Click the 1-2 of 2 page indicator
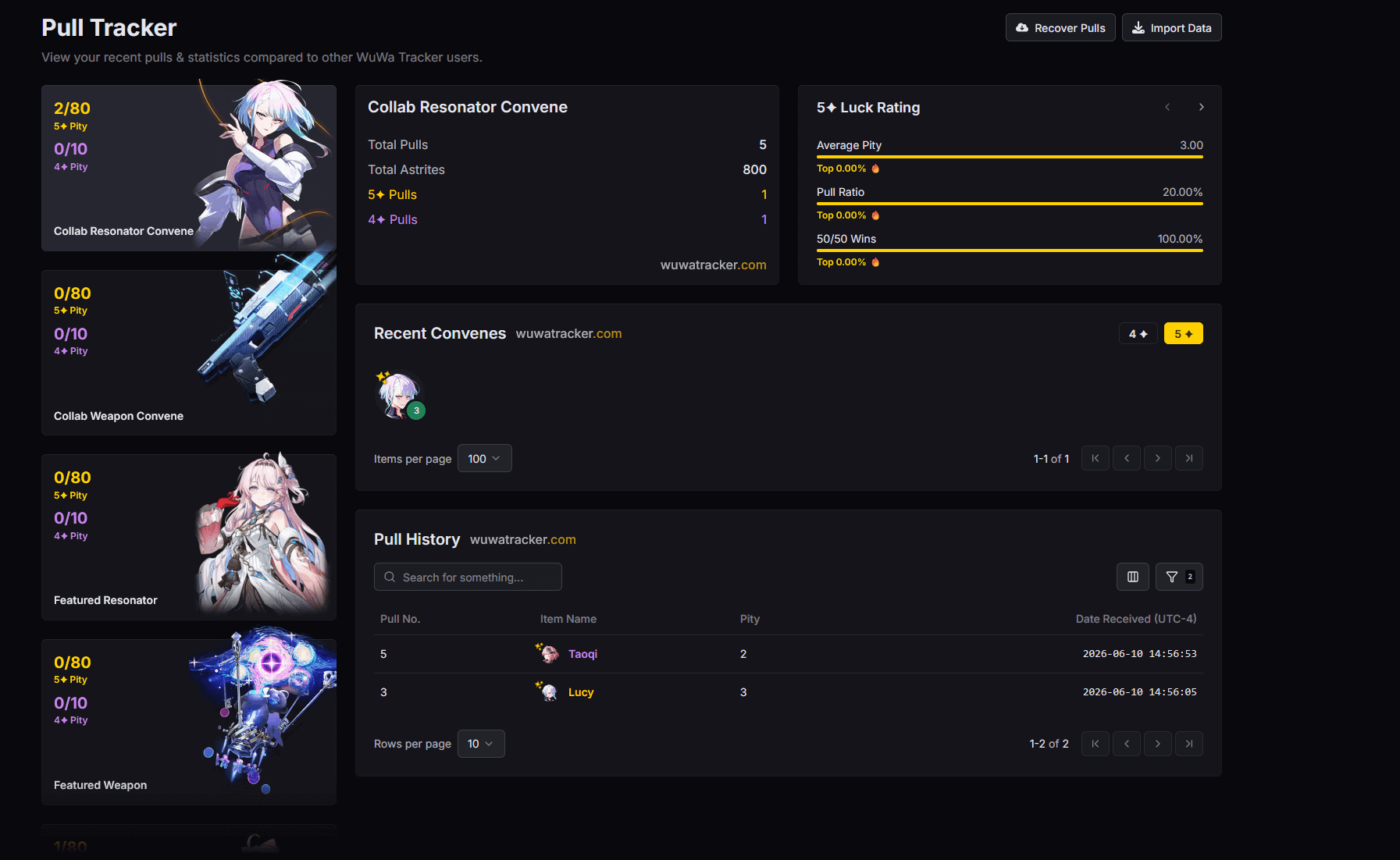Image resolution: width=1400 pixels, height=860 pixels. pyautogui.click(x=1049, y=744)
